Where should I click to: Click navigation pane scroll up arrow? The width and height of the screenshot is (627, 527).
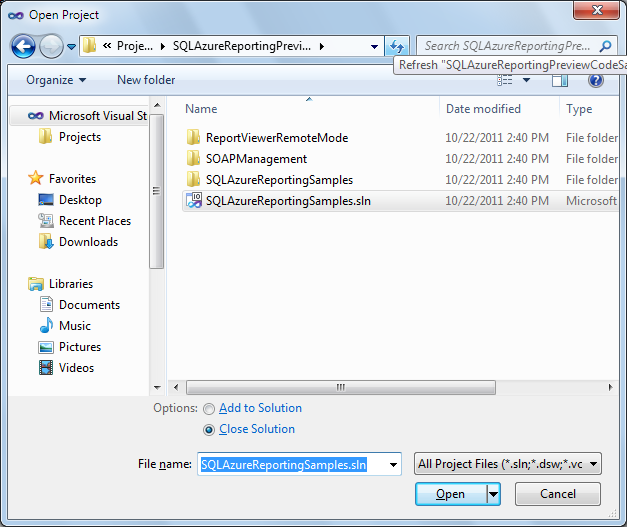pos(157,105)
